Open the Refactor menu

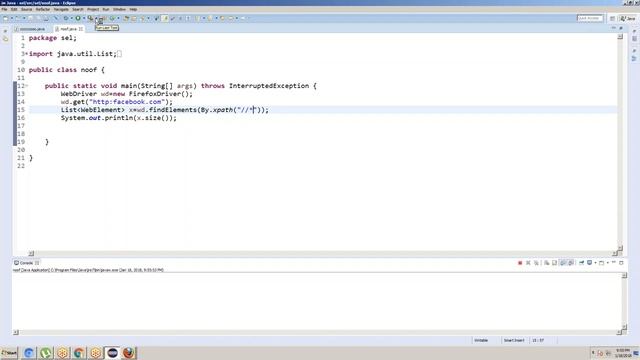(42, 9)
